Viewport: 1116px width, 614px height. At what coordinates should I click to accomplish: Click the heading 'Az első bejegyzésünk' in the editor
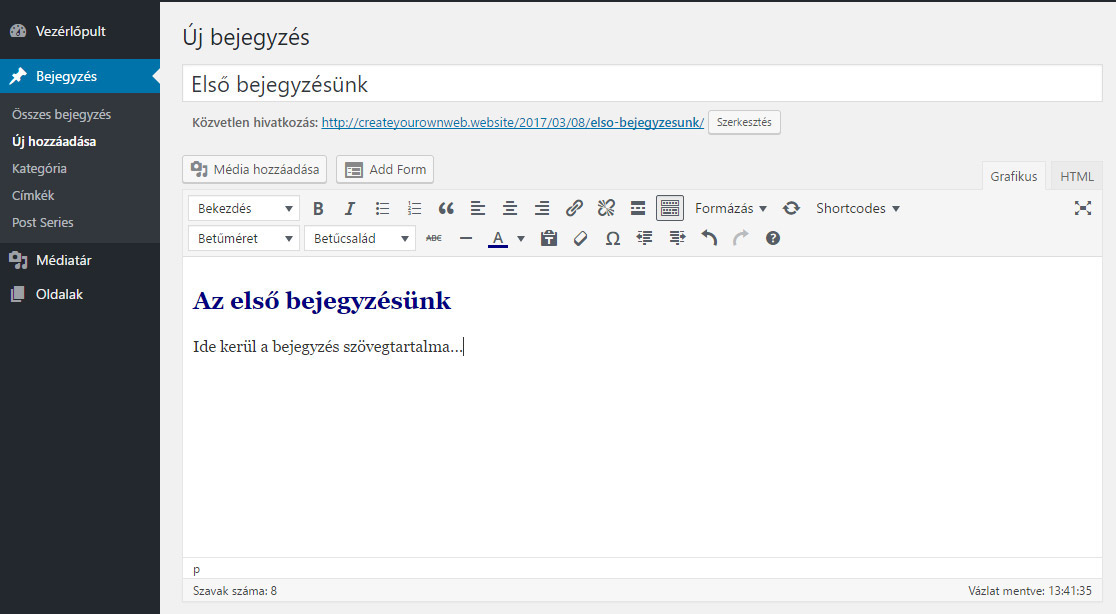click(x=322, y=301)
